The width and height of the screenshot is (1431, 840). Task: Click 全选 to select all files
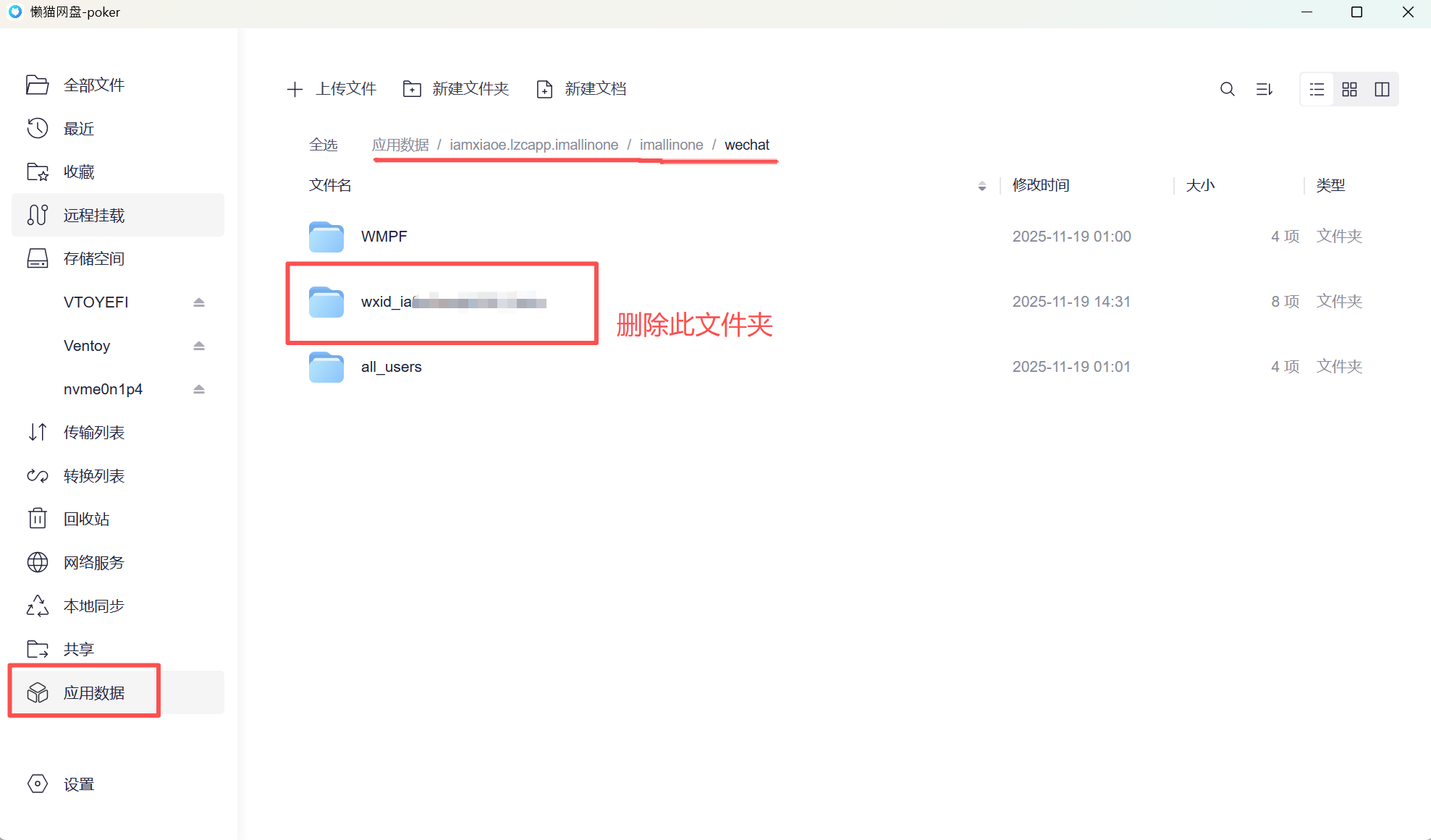323,145
